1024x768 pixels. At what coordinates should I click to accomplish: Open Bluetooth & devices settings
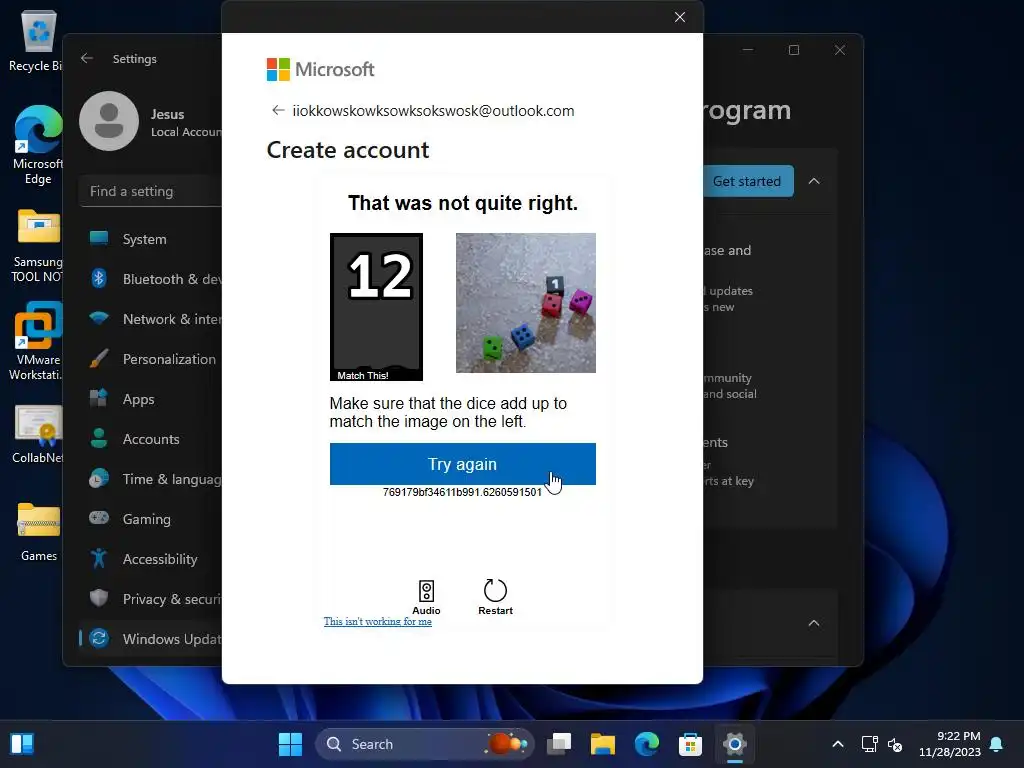[x=152, y=279]
